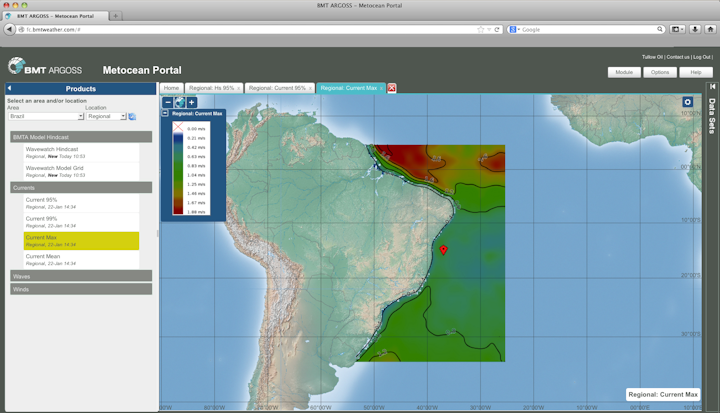Viewport: 720px width, 413px height.
Task: Click the Regional: Current Max map label
Action: tap(663, 395)
